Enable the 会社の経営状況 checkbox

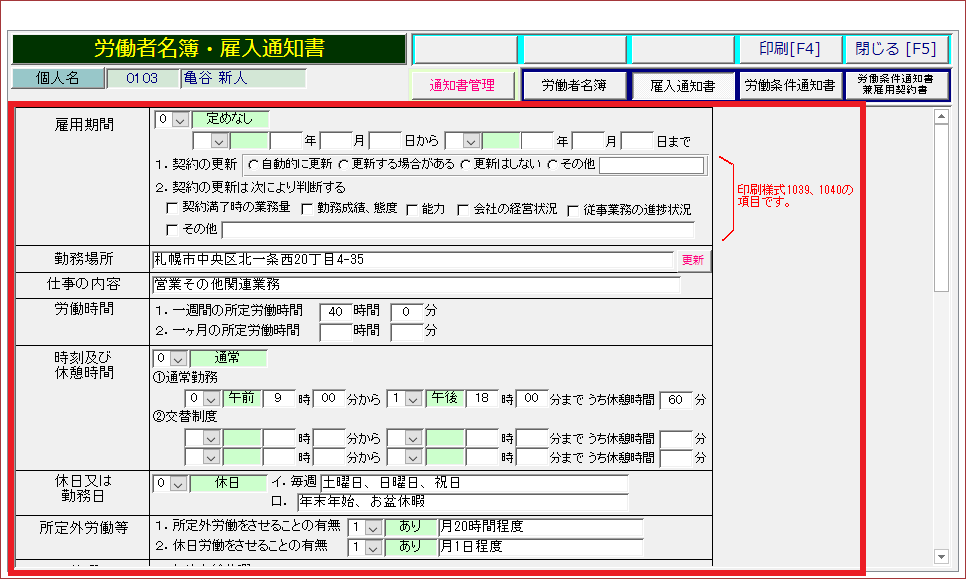pyautogui.click(x=463, y=209)
